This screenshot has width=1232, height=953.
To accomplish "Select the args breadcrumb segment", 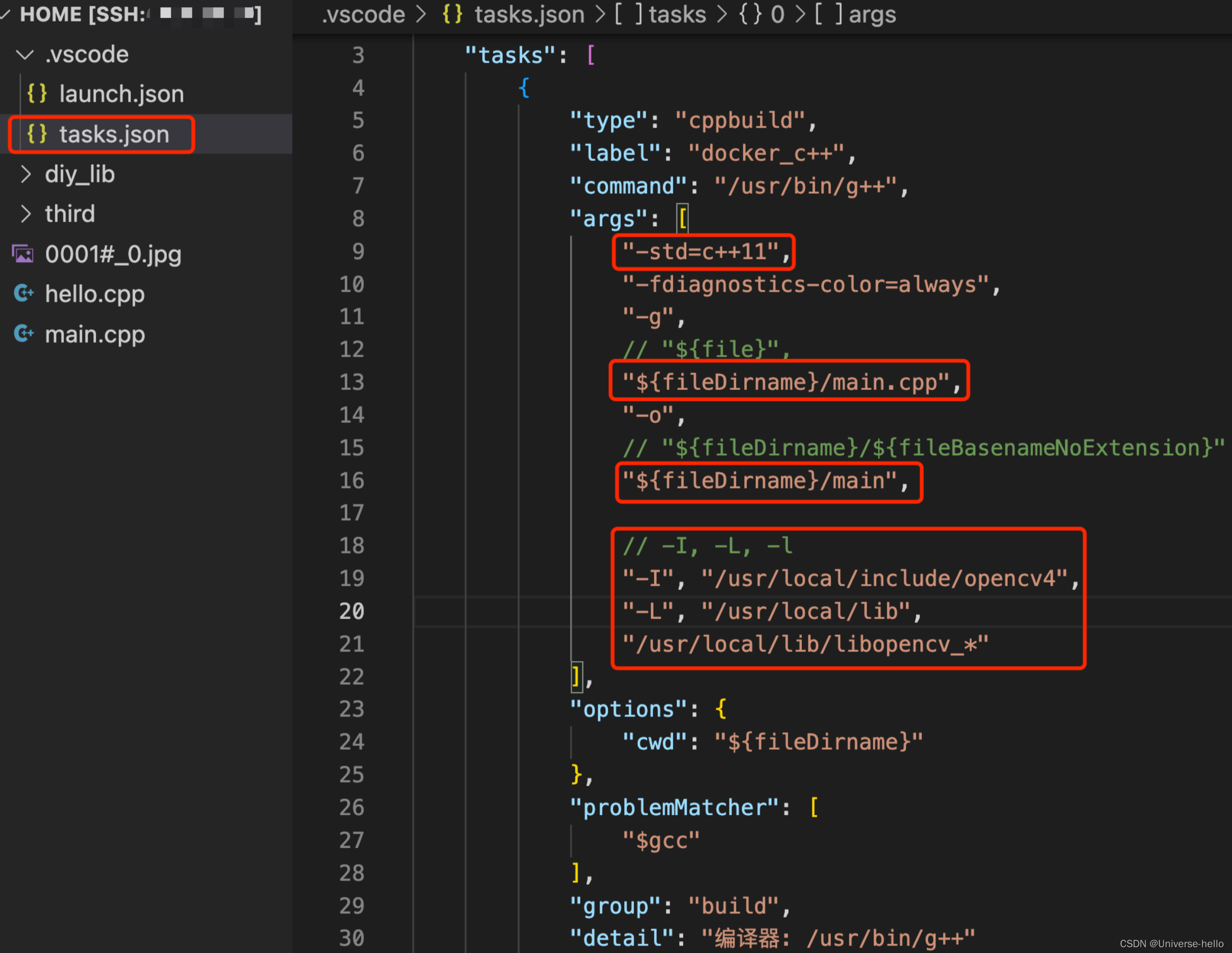I will point(871,14).
